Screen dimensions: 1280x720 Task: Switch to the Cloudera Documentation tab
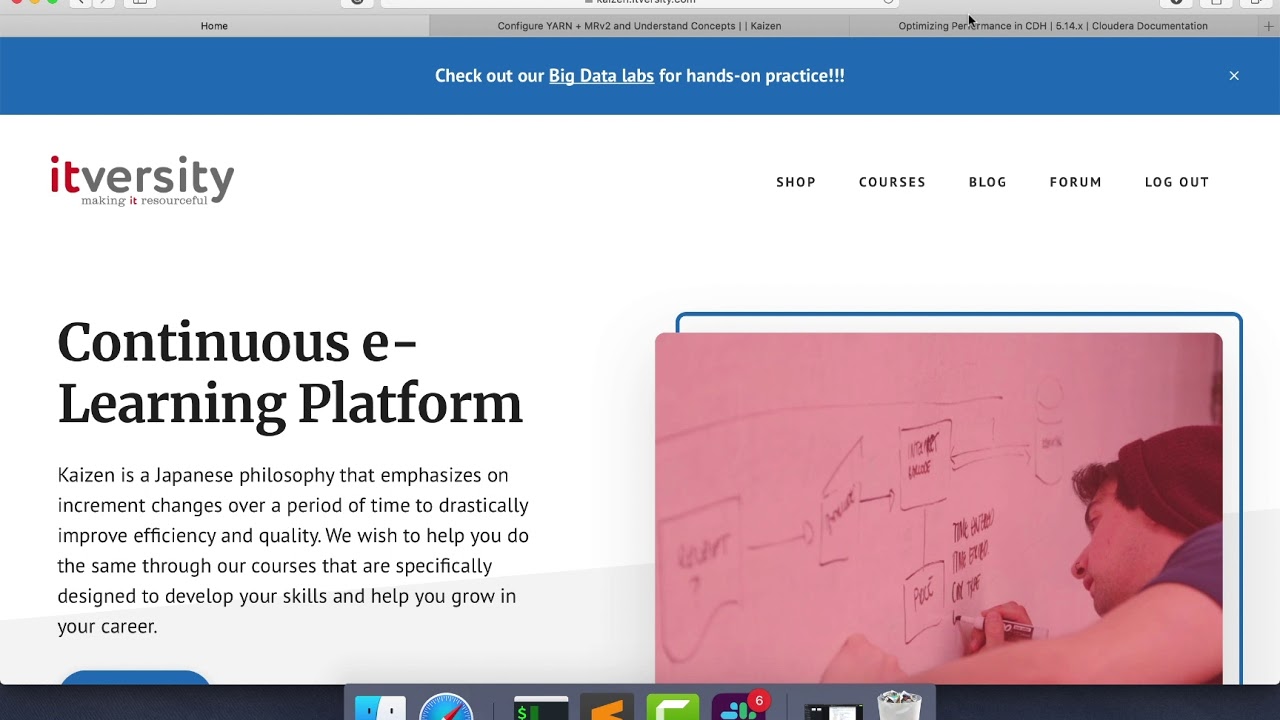point(1053,26)
